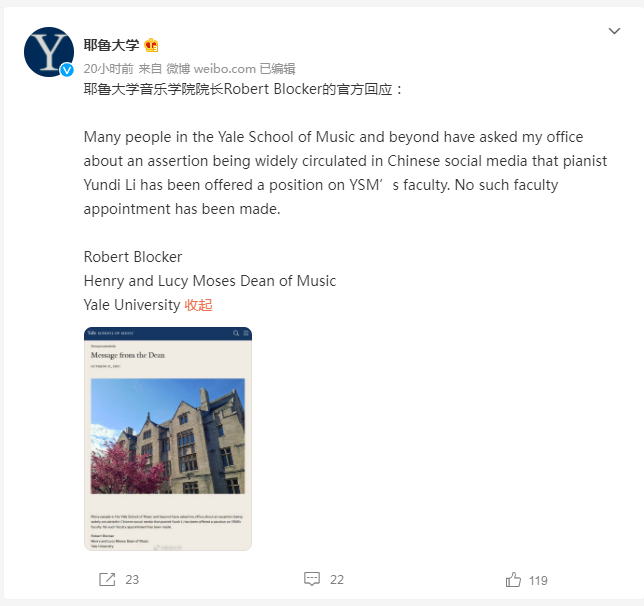Screen dimensions: 644x606
Task: Click the repost count 23
Action: coord(132,580)
